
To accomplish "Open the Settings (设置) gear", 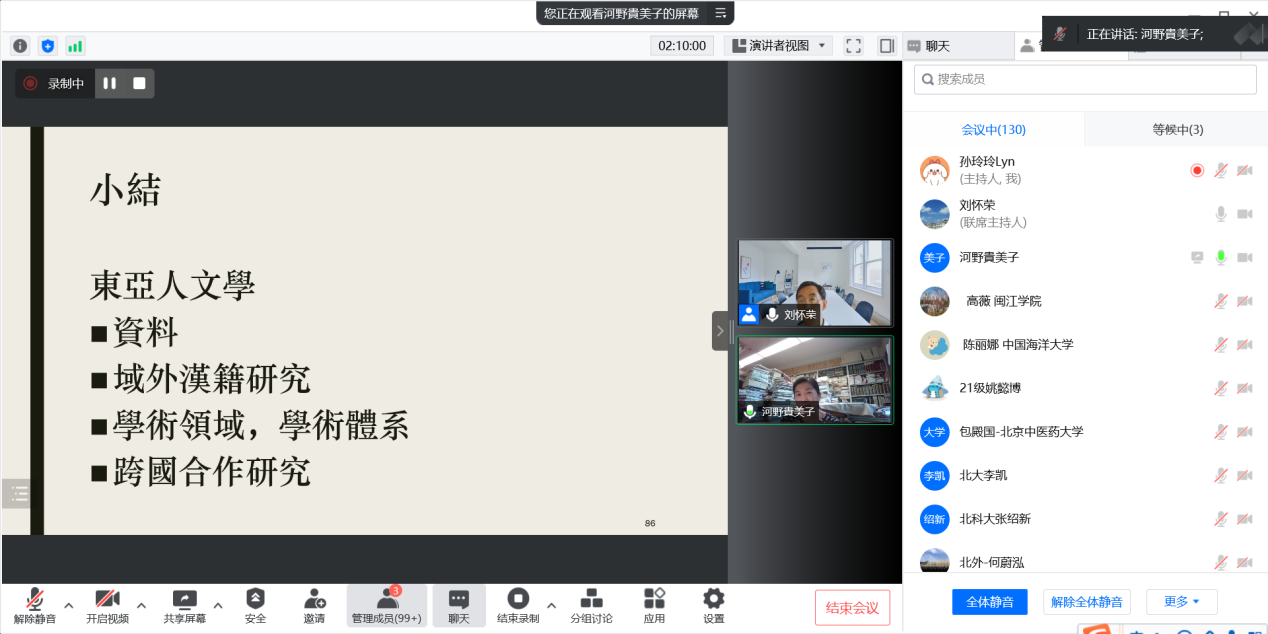I will [x=713, y=605].
